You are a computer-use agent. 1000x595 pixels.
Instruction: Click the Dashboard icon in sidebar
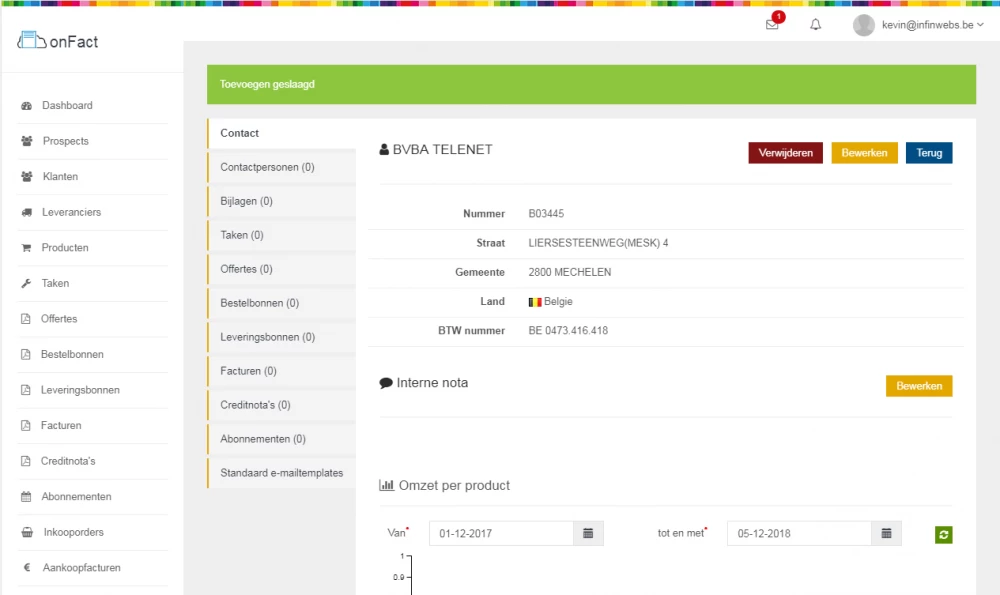pyautogui.click(x=27, y=106)
